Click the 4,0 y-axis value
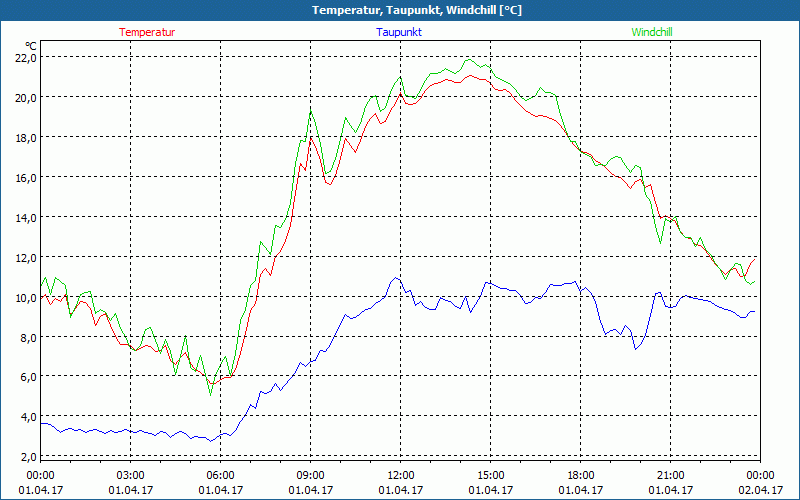 pos(28,417)
